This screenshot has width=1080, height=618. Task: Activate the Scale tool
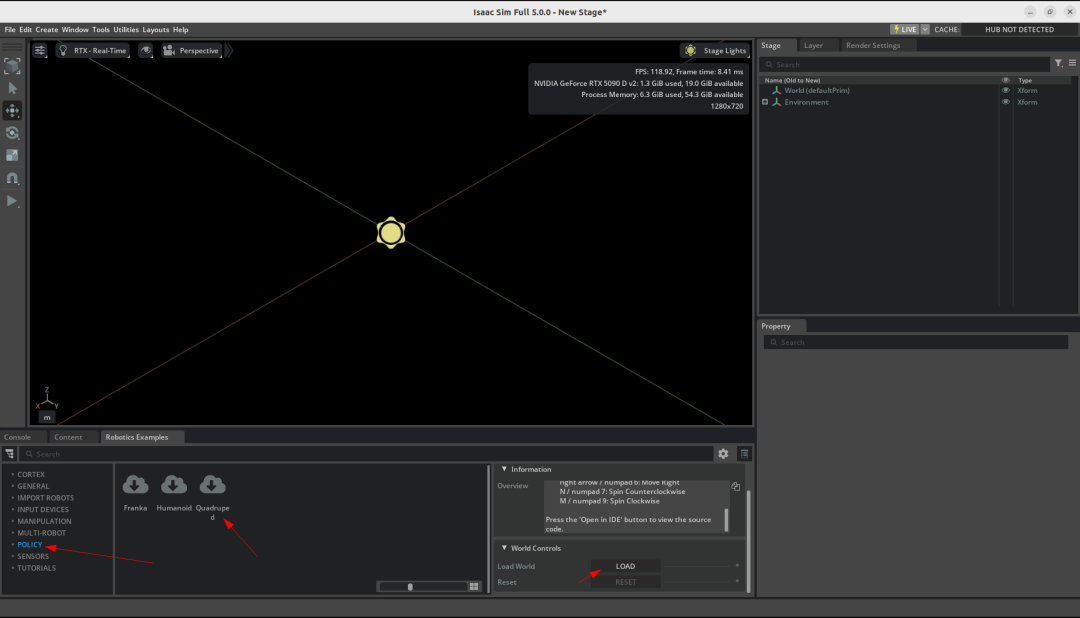click(12, 156)
